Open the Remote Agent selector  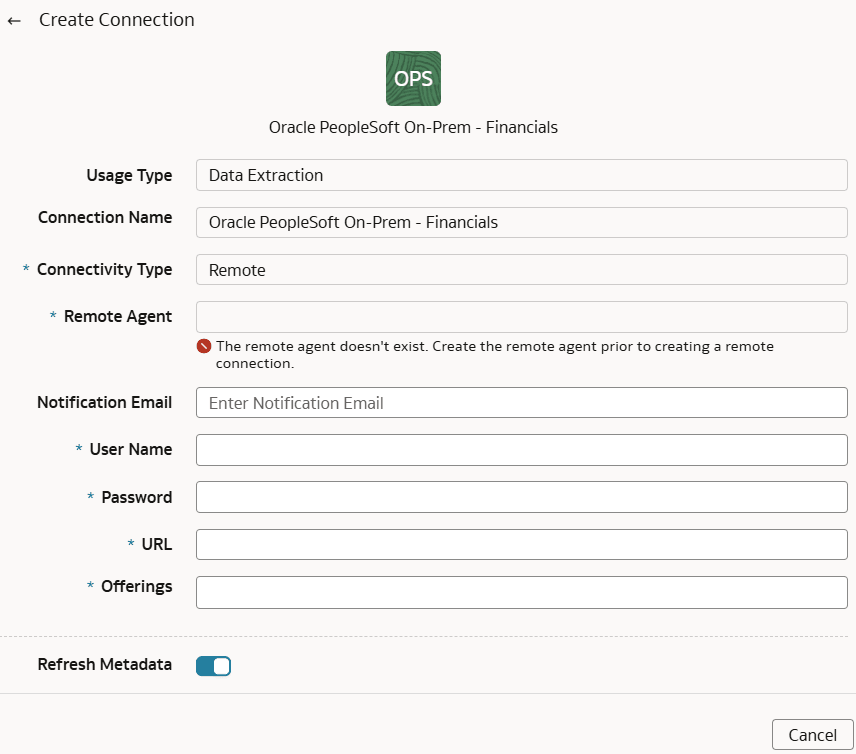click(x=521, y=316)
